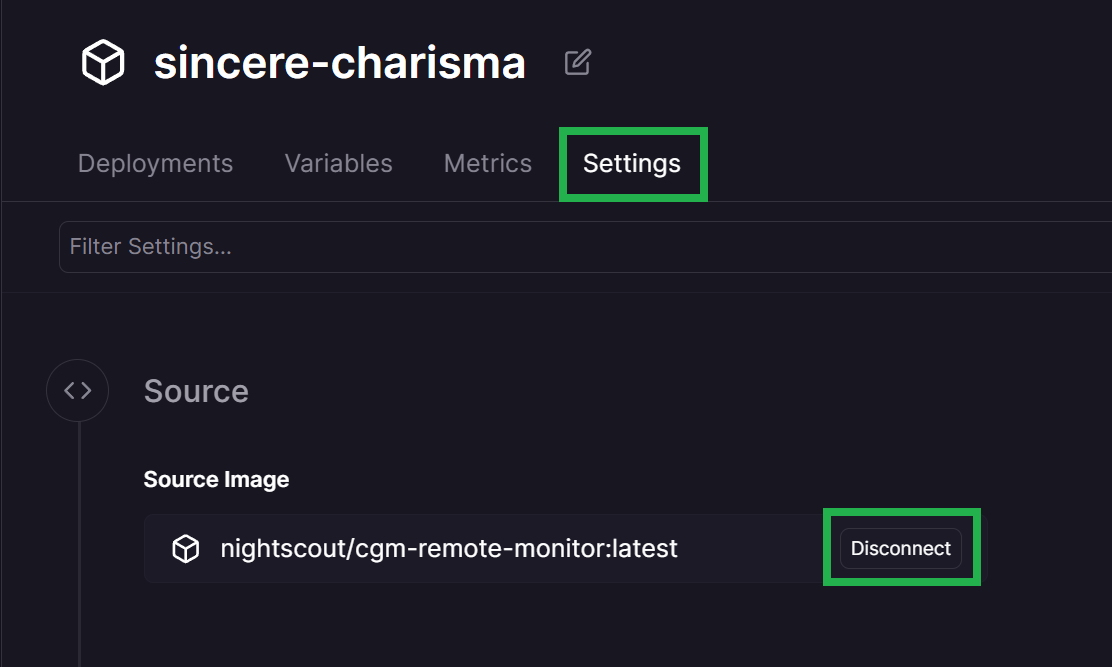This screenshot has height=667, width=1112.
Task: Click the cube icon beside nightscout image name
Action: (186, 549)
